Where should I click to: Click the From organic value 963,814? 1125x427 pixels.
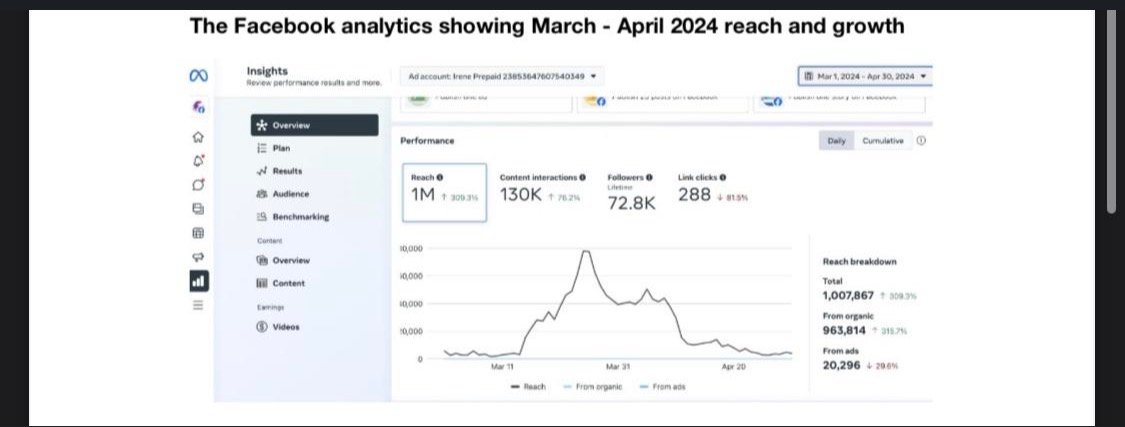point(844,331)
